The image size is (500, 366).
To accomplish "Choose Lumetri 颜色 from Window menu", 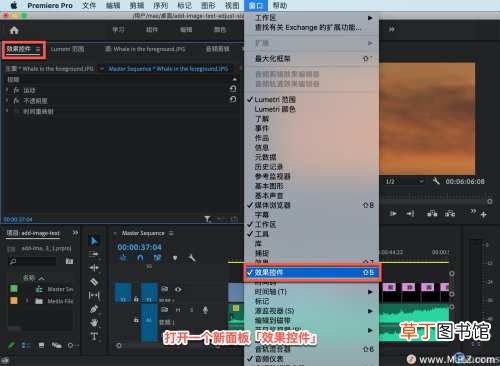I will [x=312, y=109].
